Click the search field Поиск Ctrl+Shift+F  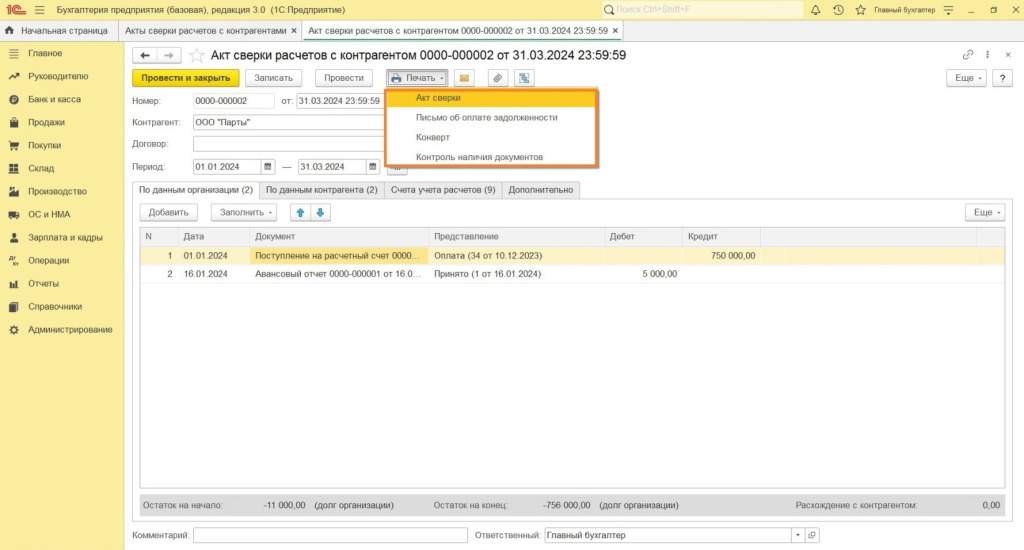click(x=702, y=10)
